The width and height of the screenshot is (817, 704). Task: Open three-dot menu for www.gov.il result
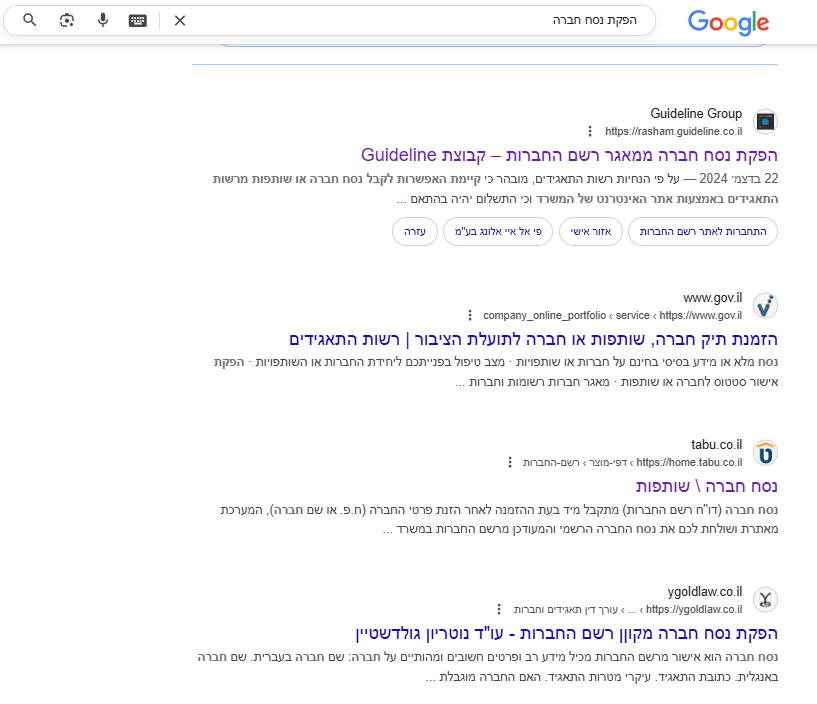[470, 315]
